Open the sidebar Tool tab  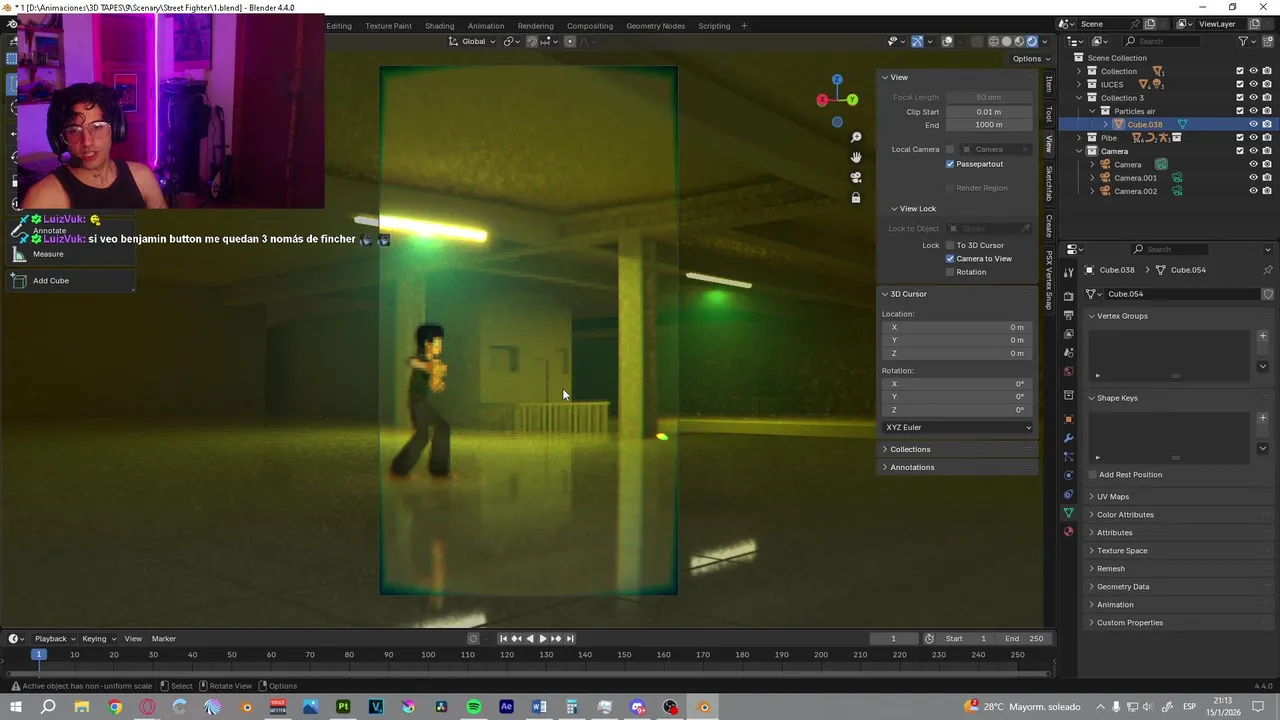pyautogui.click(x=1048, y=114)
